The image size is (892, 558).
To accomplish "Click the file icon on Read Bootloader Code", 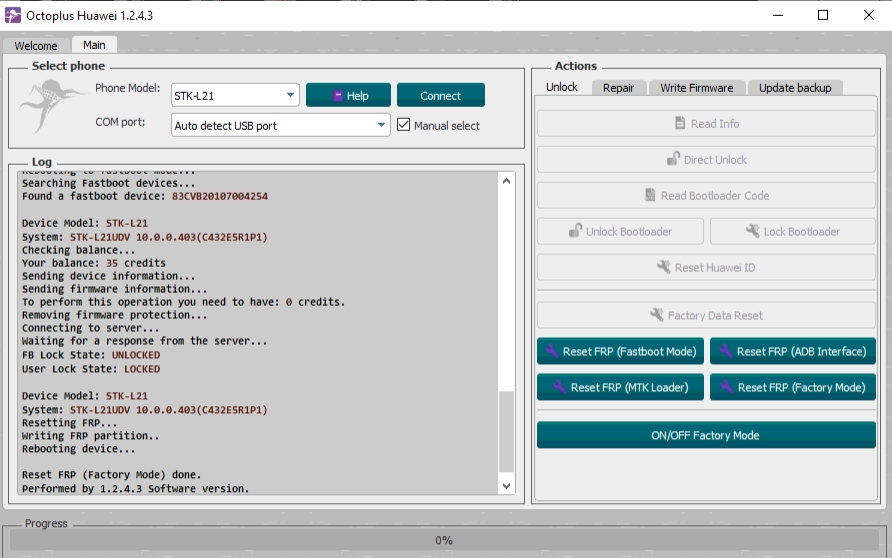I will point(650,195).
